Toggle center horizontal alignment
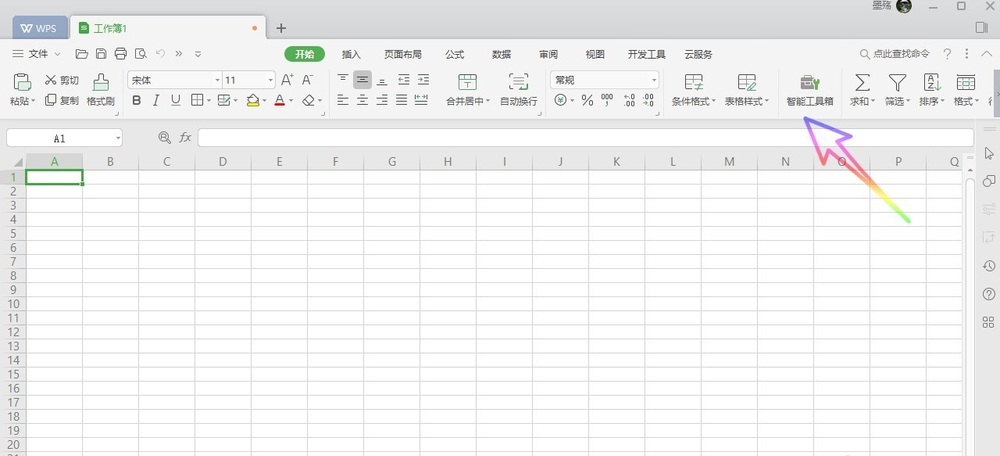The height and width of the screenshot is (456, 1000). pyautogui.click(x=362, y=100)
